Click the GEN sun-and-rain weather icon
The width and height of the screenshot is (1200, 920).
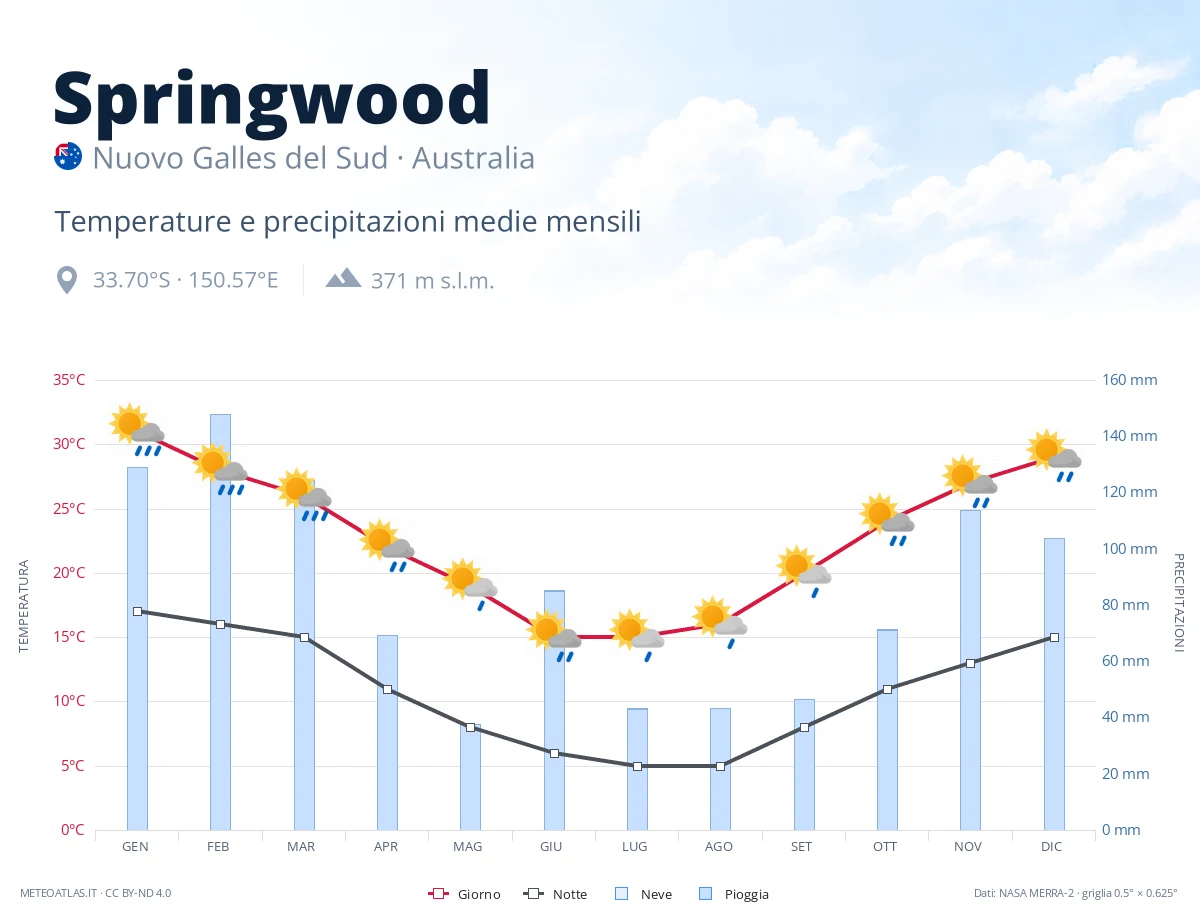(137, 430)
